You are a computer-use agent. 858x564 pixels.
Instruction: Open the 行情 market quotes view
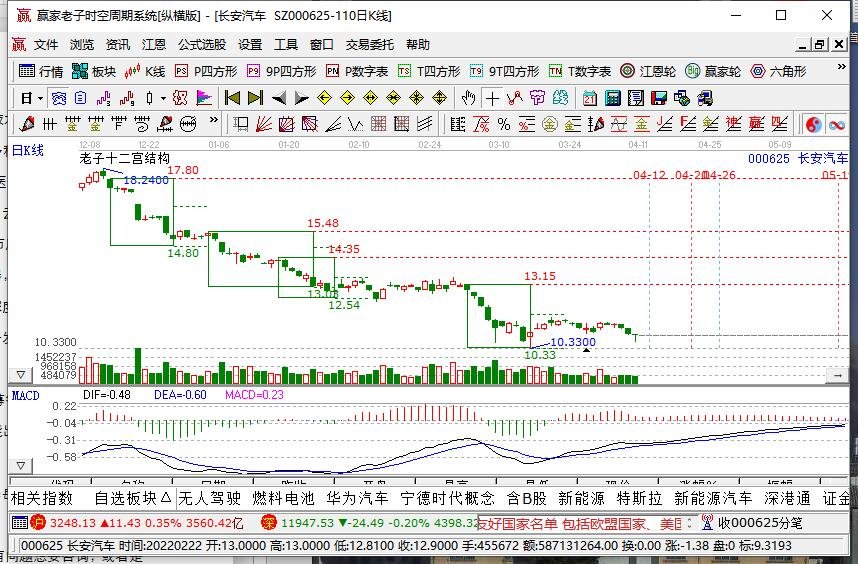pos(40,71)
